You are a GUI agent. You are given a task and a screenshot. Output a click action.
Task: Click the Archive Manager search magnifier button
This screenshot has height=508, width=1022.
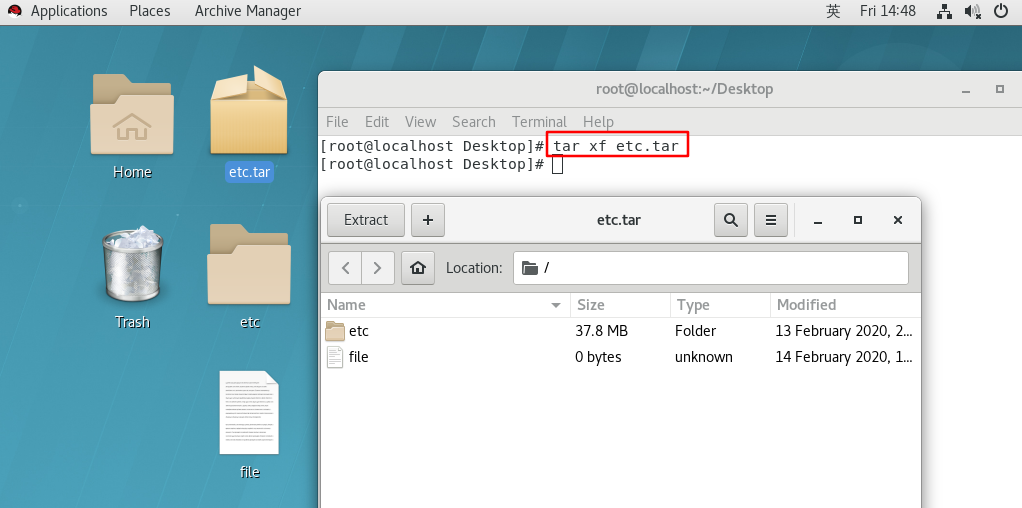[x=731, y=220]
